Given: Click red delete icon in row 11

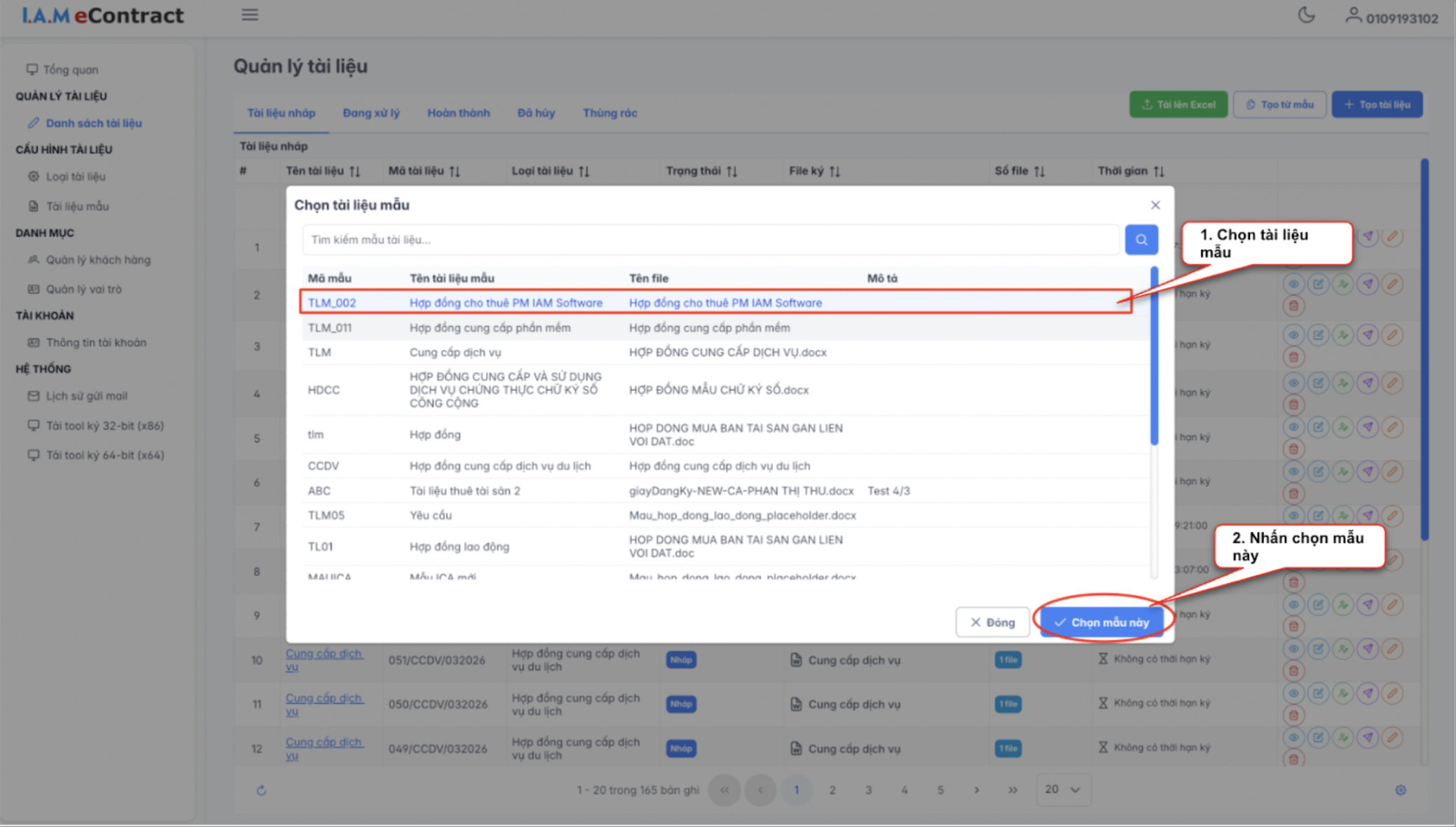Looking at the screenshot, I should [x=1293, y=715].
